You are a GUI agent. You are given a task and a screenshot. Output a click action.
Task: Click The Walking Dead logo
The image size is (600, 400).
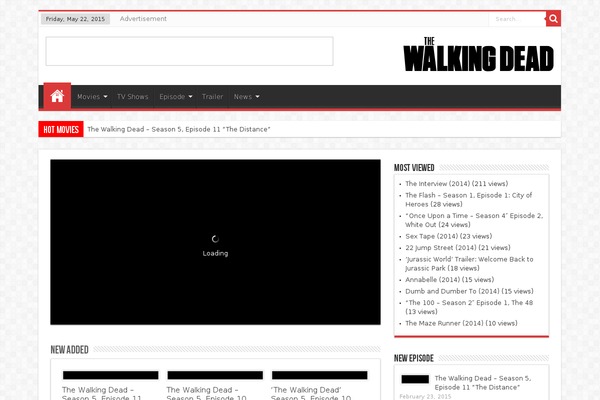tap(478, 54)
